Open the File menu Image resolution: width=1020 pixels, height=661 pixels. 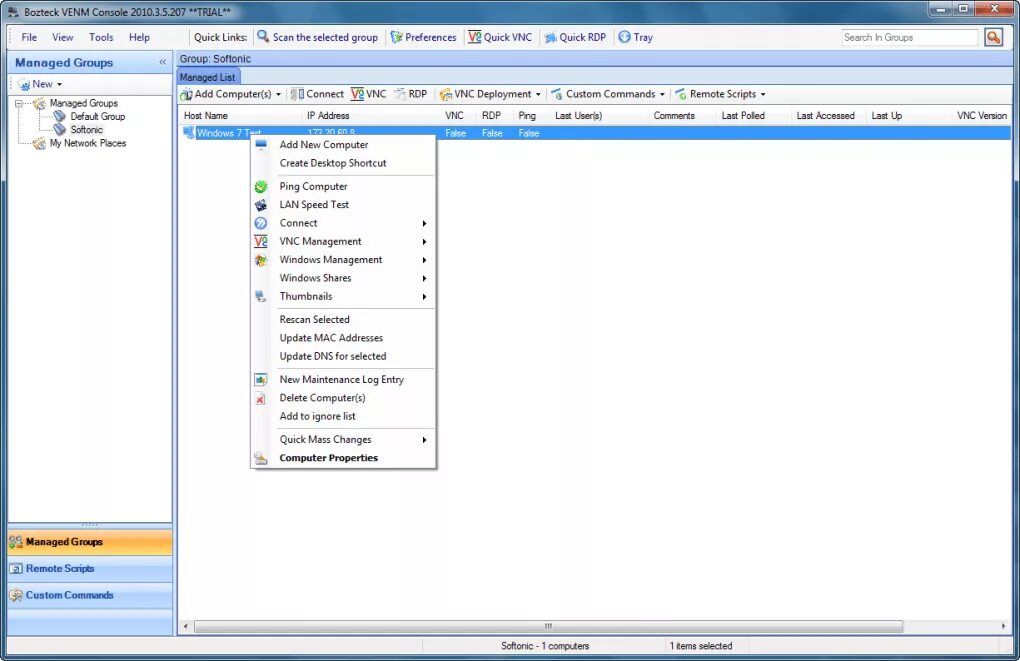[29, 37]
